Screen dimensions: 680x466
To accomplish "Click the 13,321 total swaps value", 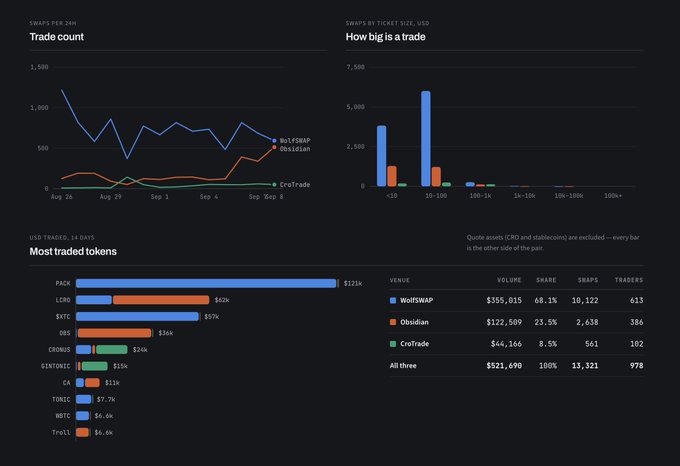I will pyautogui.click(x=585, y=365).
